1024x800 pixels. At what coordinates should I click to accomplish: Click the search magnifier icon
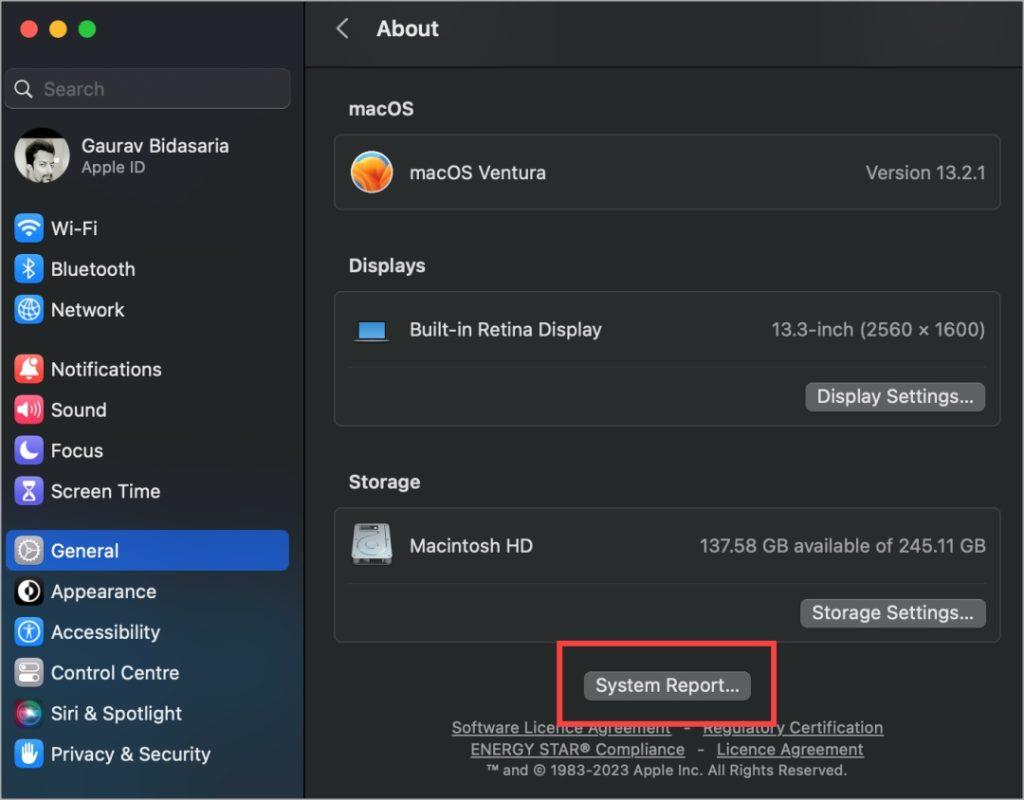(24, 89)
